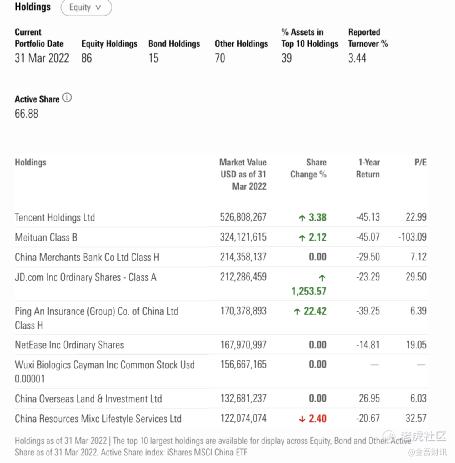Click the up arrow beside Ping An's 22.42
Screen dimensions: 455x463
tap(297, 312)
